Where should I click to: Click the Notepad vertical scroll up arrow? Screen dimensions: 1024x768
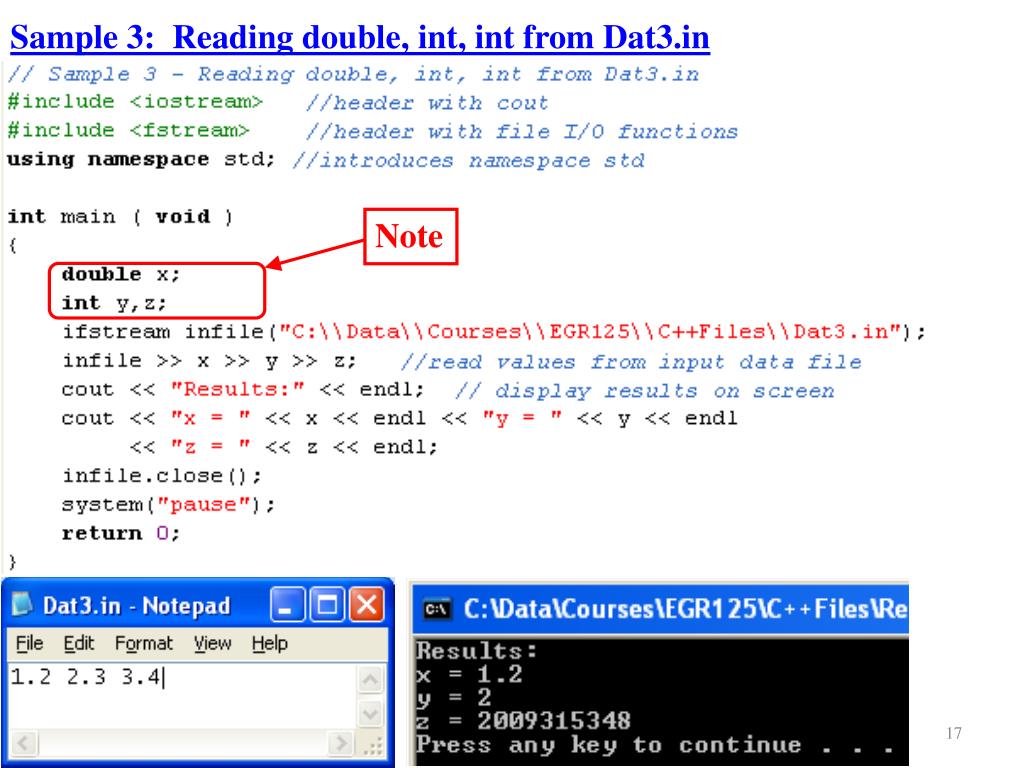[x=370, y=680]
